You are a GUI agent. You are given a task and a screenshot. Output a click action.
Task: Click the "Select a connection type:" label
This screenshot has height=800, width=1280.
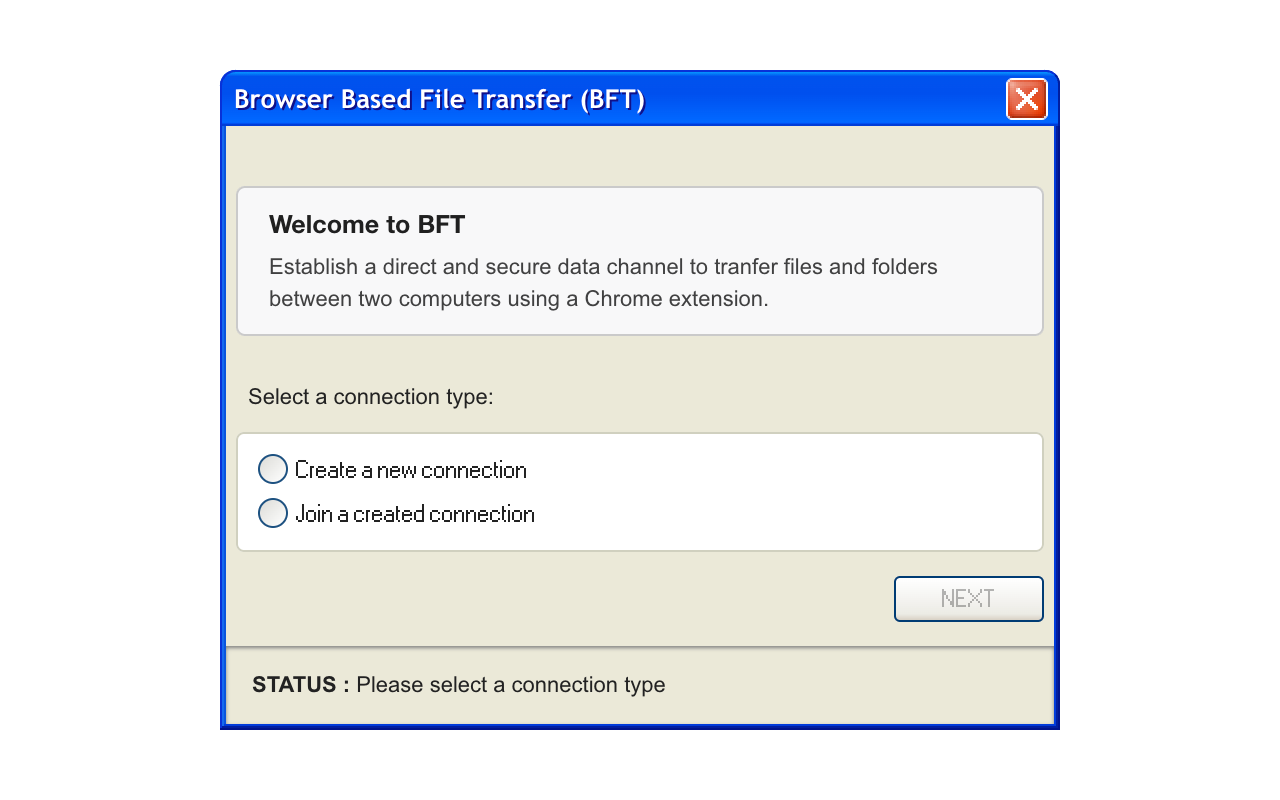[x=371, y=397]
